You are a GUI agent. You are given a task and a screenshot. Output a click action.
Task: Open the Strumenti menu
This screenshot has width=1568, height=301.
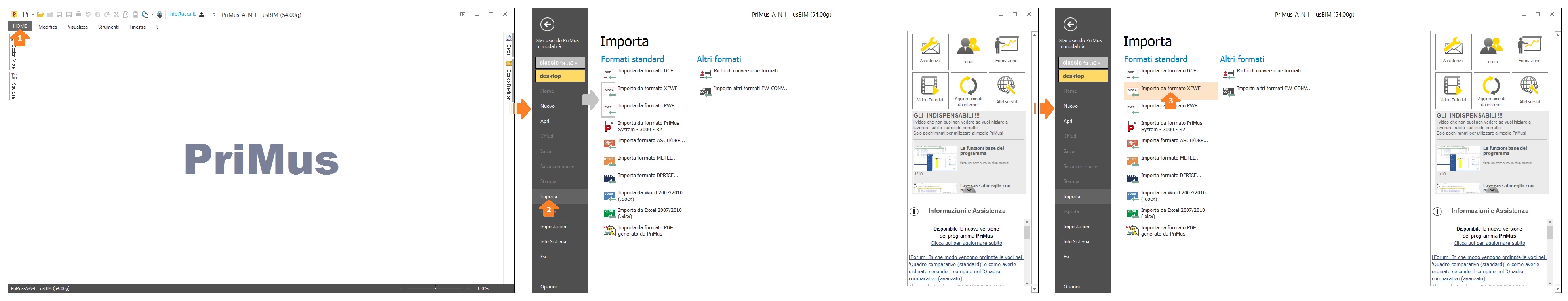pos(108,27)
